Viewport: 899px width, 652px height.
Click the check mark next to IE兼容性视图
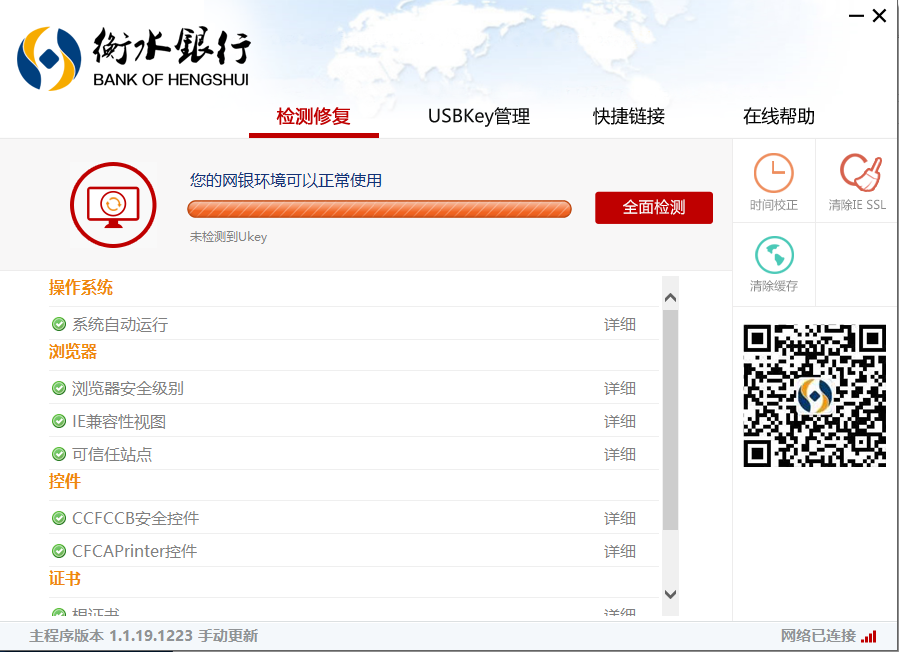click(58, 420)
